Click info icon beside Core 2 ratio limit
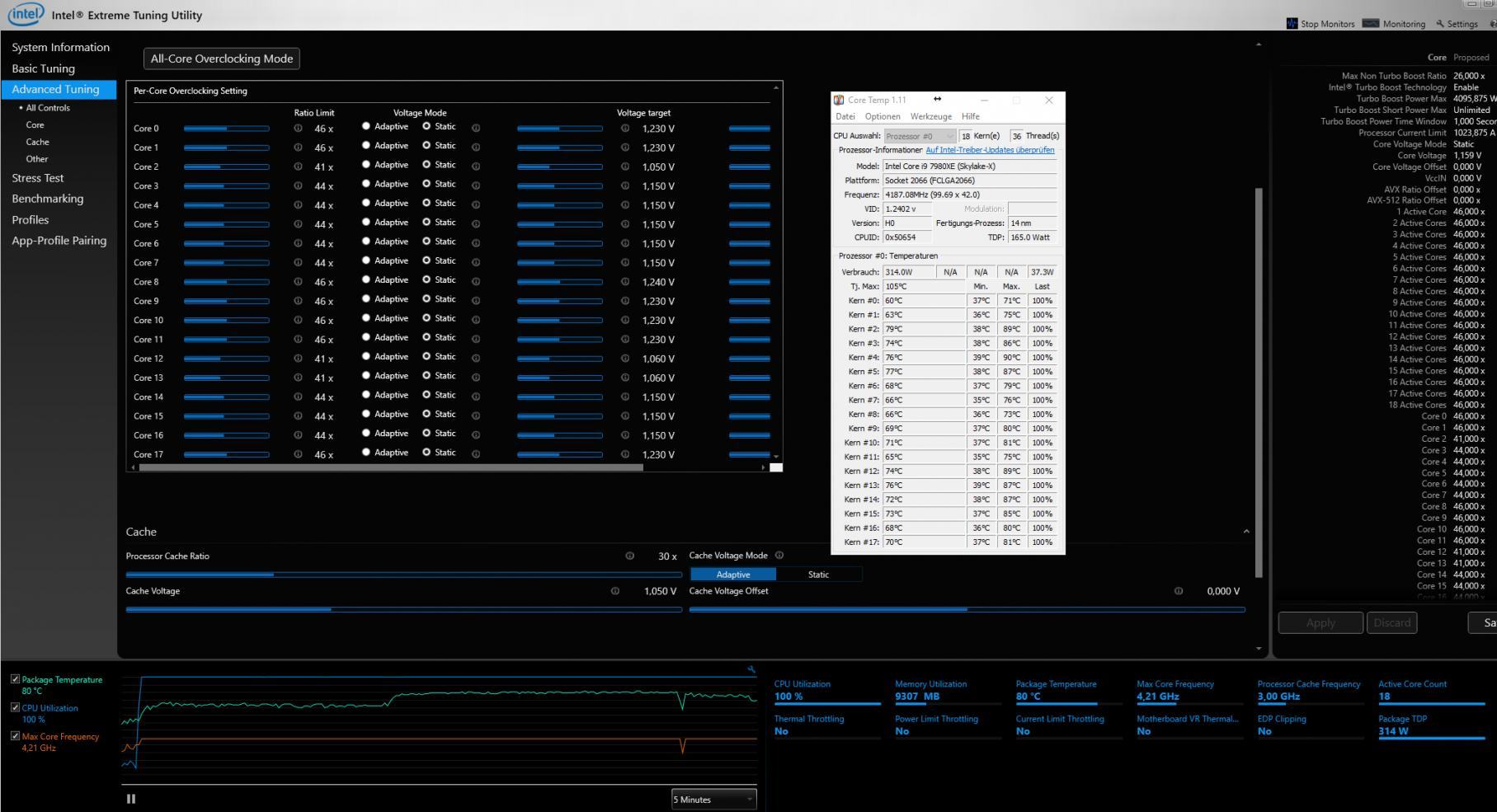 (x=298, y=167)
